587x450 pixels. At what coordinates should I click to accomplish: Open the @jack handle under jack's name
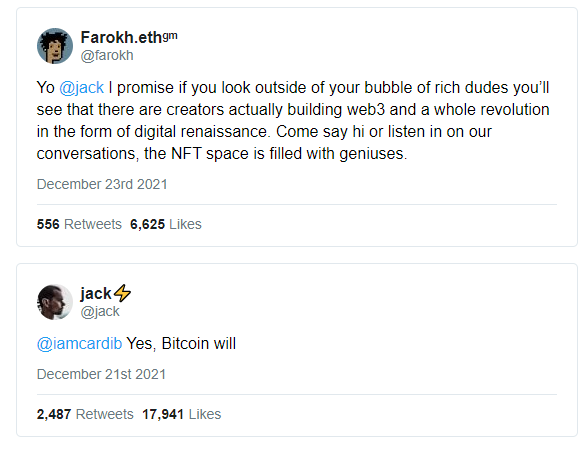point(100,311)
